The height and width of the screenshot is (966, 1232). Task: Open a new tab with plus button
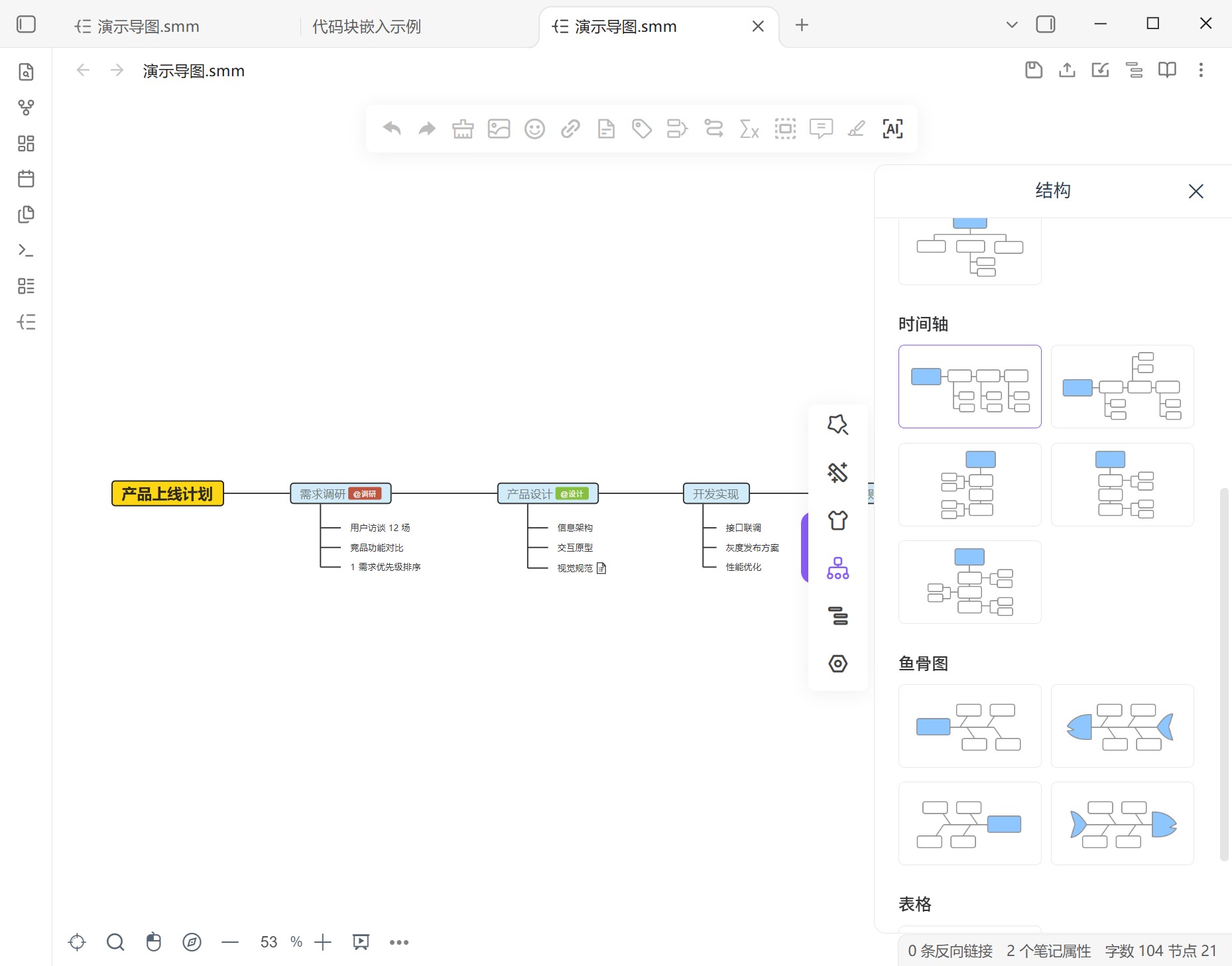802,25
